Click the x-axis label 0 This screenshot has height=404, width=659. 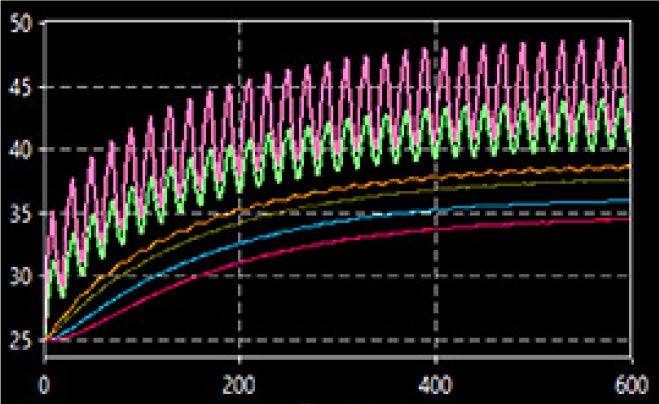(44, 384)
